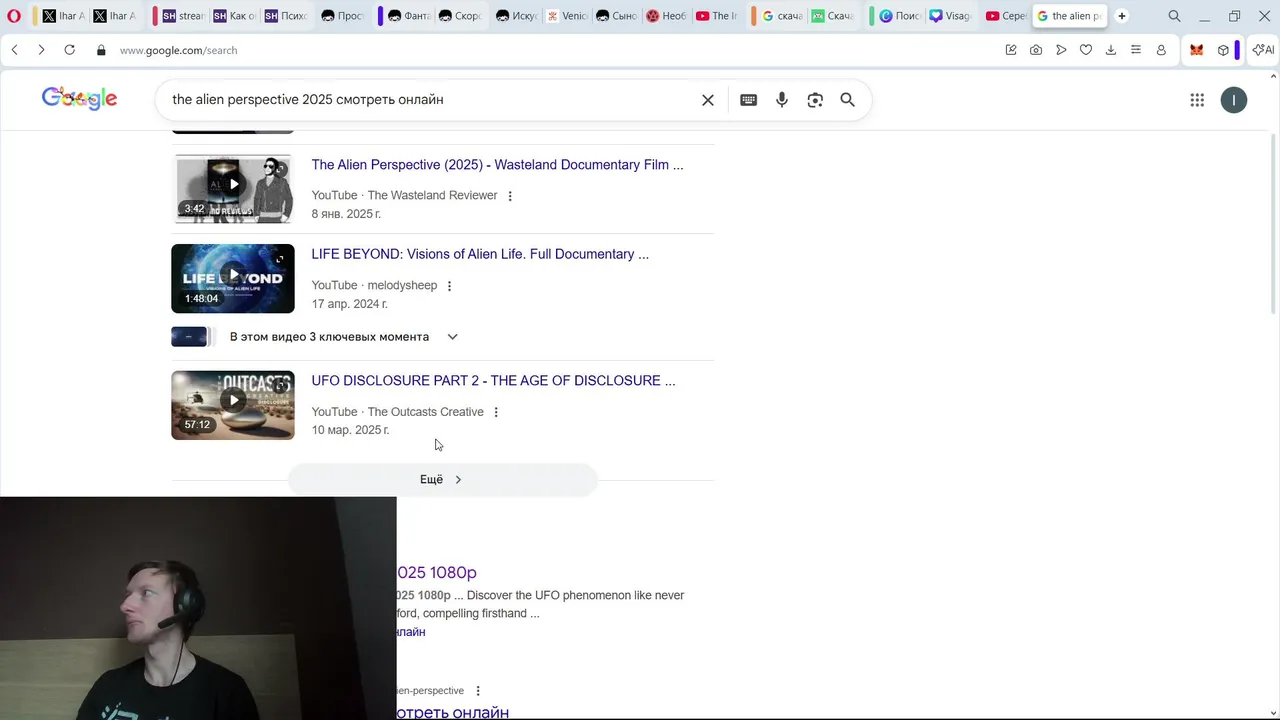Open the Google apps grid
Viewport: 1280px width, 720px height.
click(1197, 100)
